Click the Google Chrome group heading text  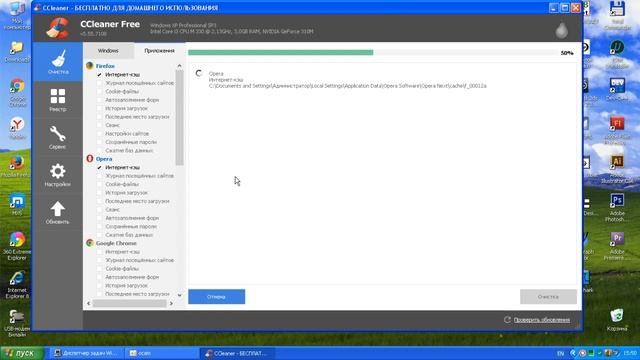(x=116, y=243)
